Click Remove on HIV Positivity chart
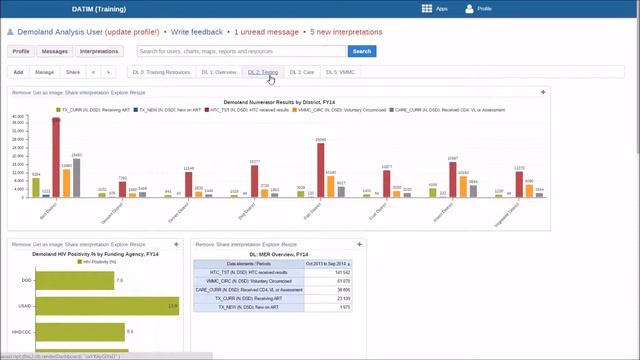Screen dimensions: 640x360 pos(21,244)
